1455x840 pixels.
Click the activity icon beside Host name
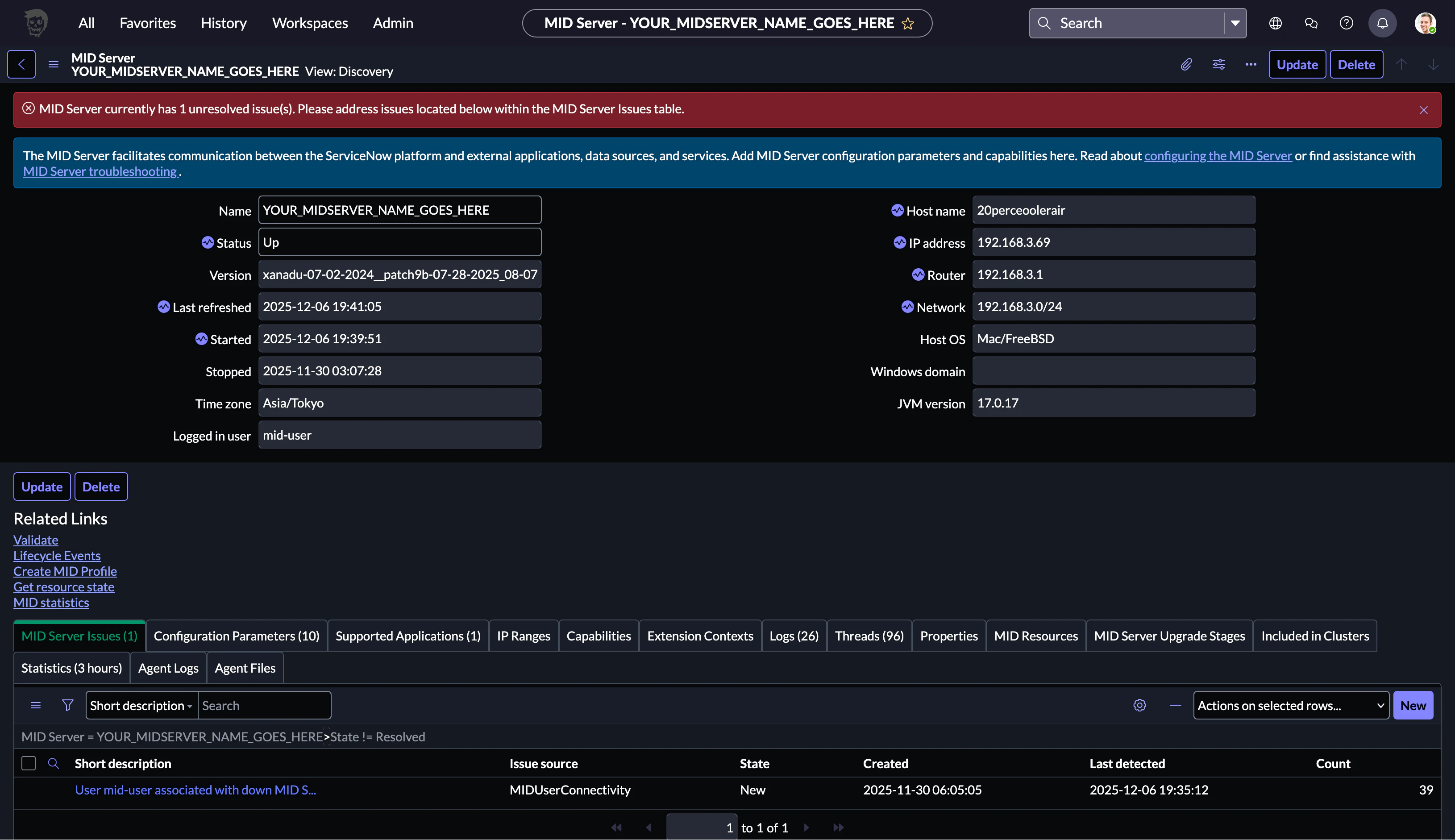pyautogui.click(x=898, y=210)
